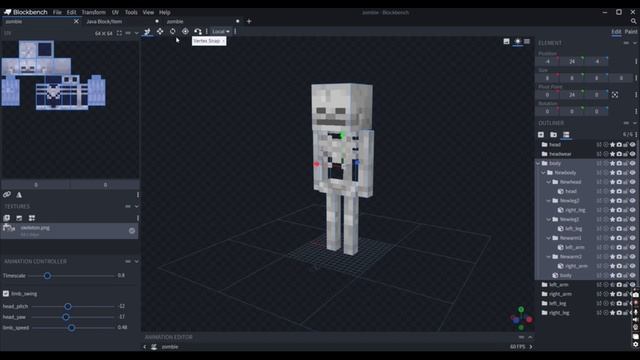Select the Rotate tool in the toolbar
The image size is (640, 360).
[173, 31]
